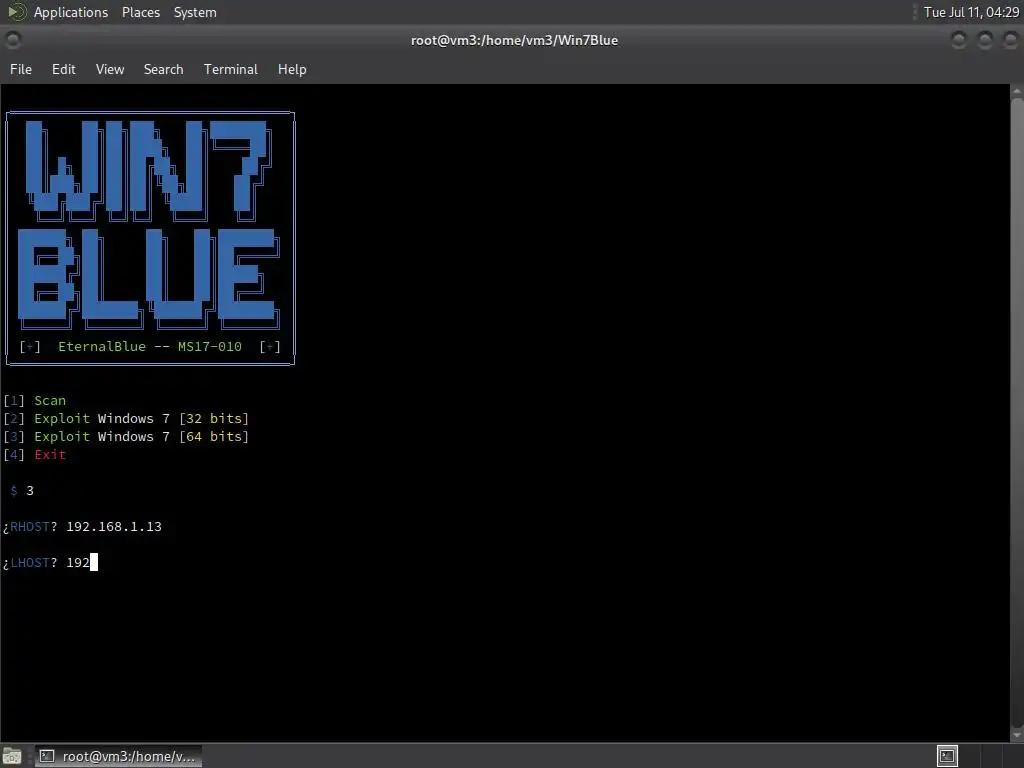Click the show desktop icon in bottom panel

coord(12,756)
